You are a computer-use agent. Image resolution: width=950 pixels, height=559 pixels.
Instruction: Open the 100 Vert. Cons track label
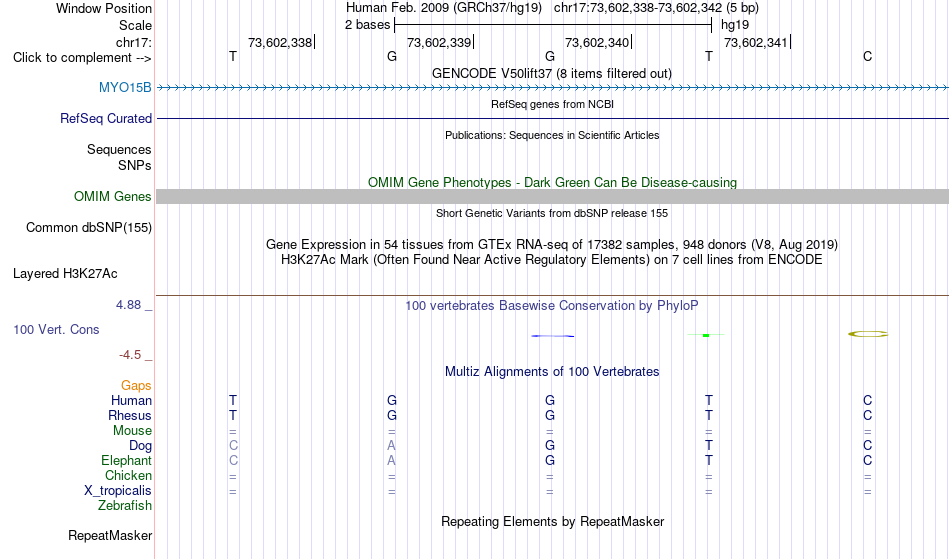coord(56,330)
